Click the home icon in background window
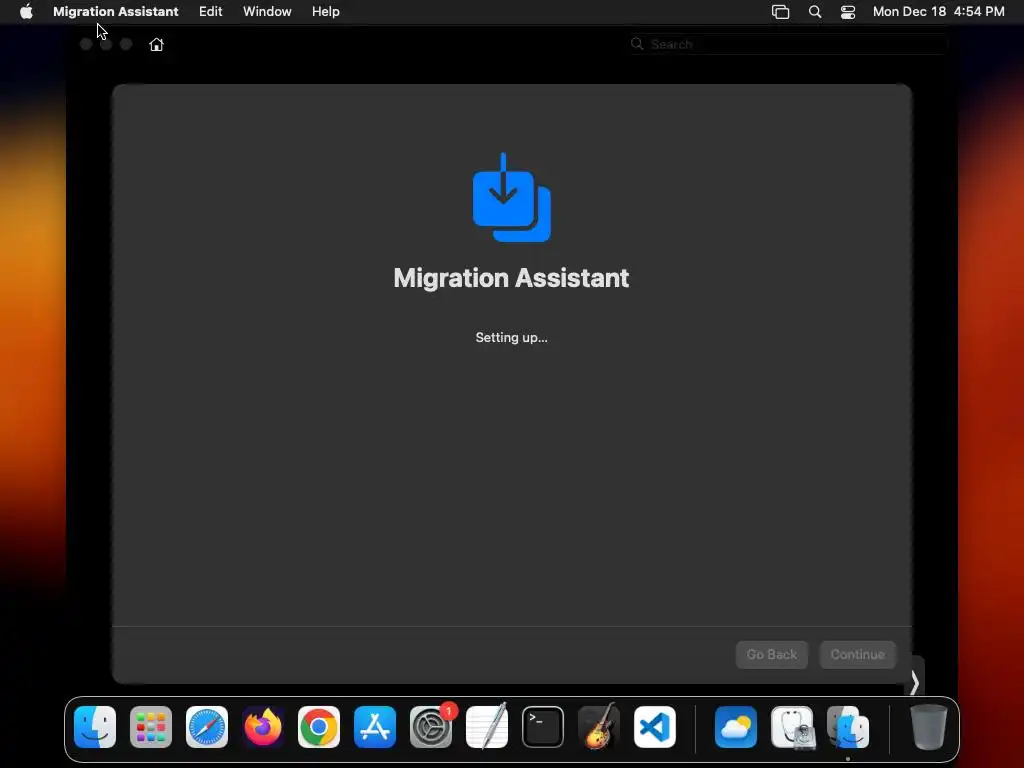Screen dimensions: 1024x768 point(156,44)
